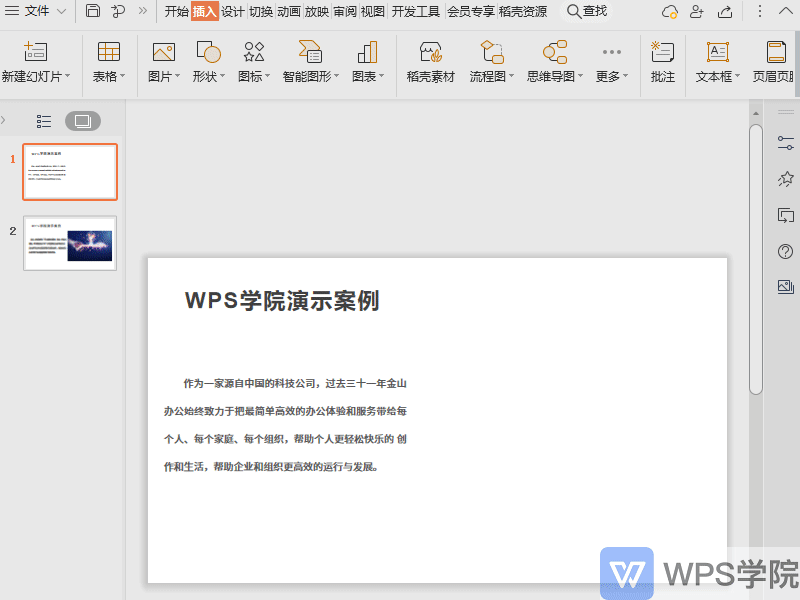Viewport: 800px width, 600px height.
Task: Click the 图标 icons gallery icon
Action: point(254,52)
